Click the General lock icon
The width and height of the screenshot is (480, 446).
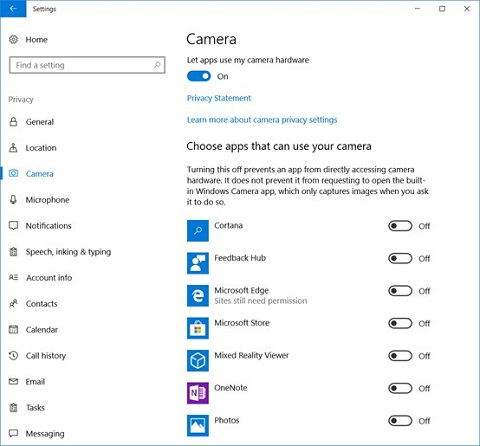(x=13, y=122)
